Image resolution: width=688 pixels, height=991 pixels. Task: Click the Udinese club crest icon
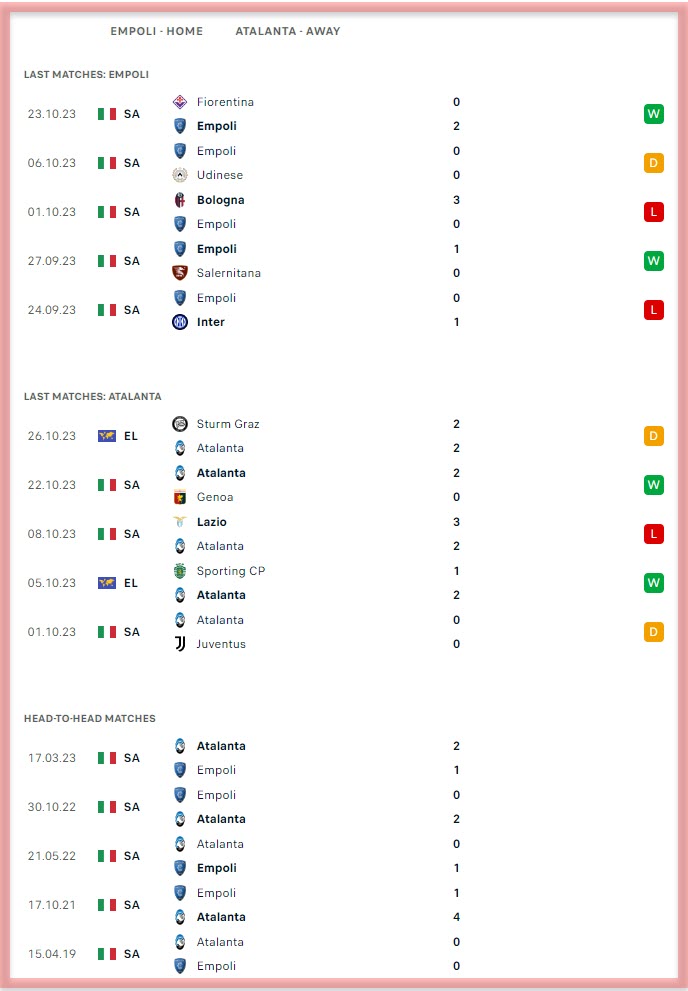(180, 175)
